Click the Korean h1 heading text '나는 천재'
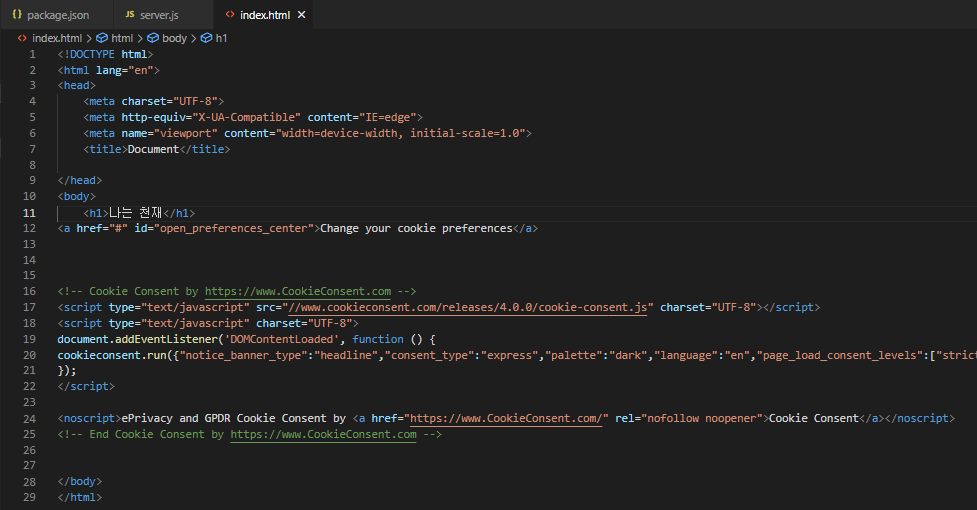This screenshot has height=510, width=977. click(135, 212)
